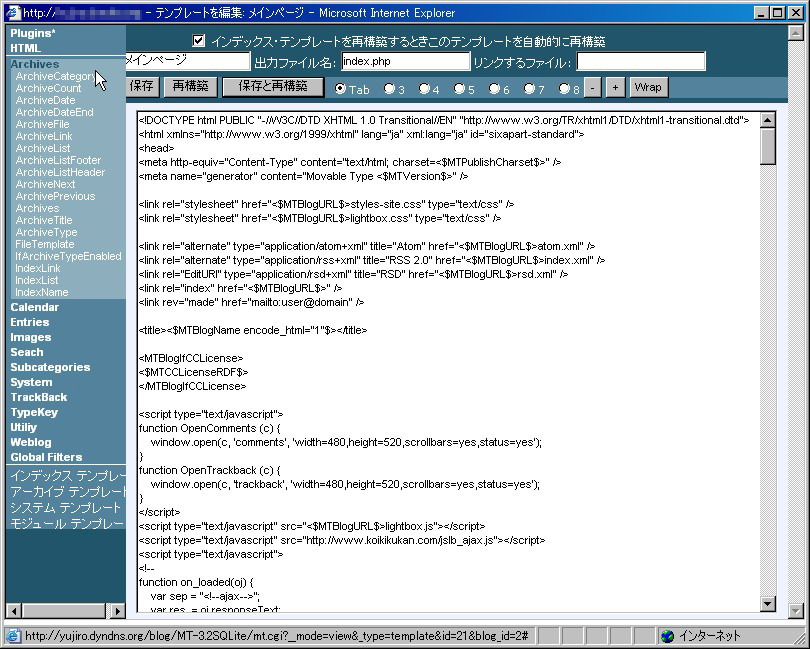The image size is (810, 649).
Task: Click the 再構築 rebuild button
Action: click(190, 86)
